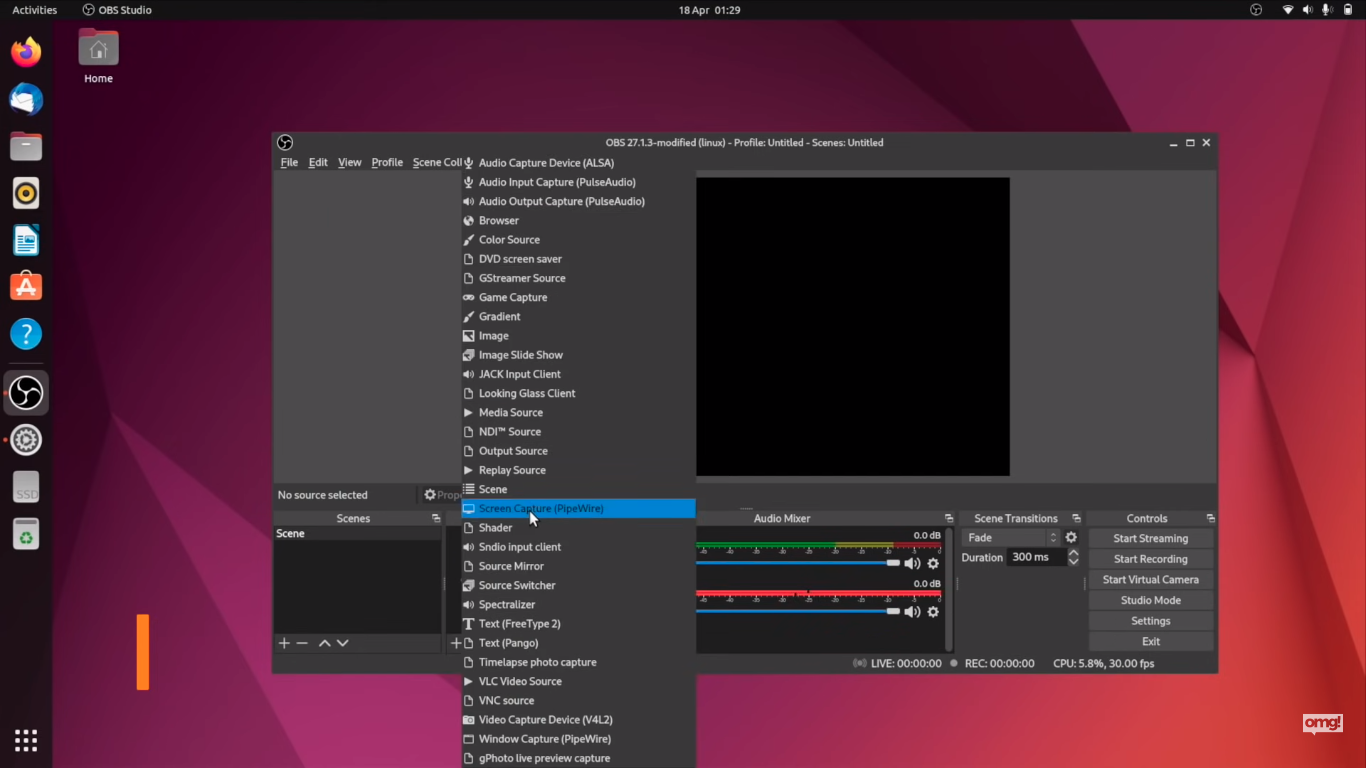Viewport: 1366px width, 768px height.
Task: Open the Edit menu
Action: [x=318, y=162]
